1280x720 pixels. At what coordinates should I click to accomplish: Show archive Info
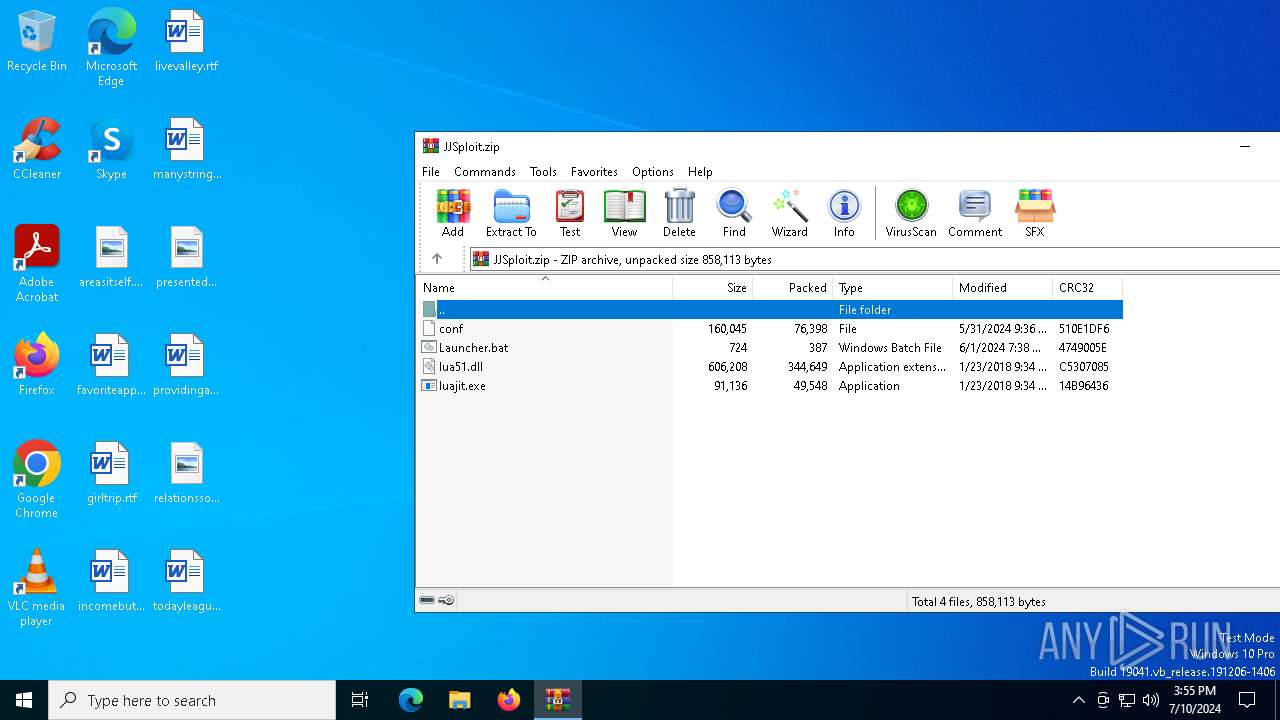pyautogui.click(x=844, y=214)
